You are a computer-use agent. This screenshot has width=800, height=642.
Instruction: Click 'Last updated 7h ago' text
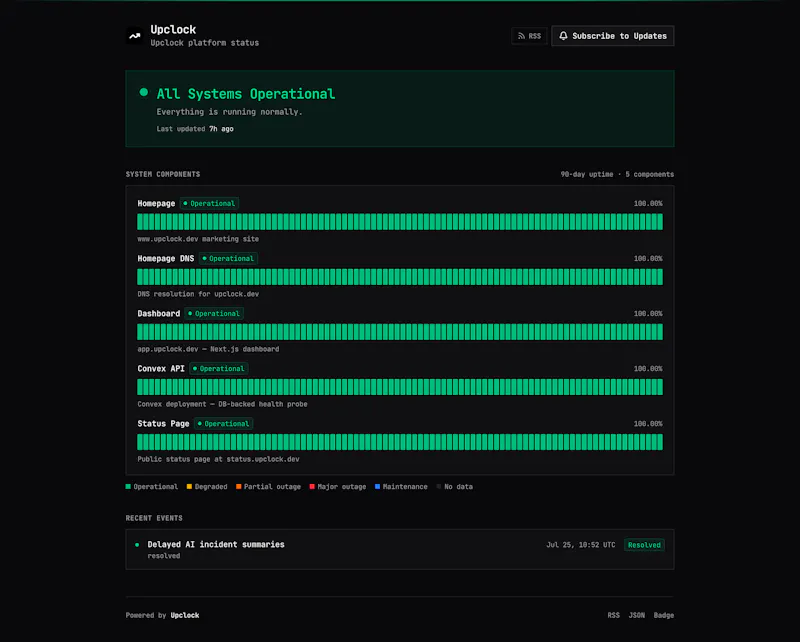pyautogui.click(x=195, y=129)
